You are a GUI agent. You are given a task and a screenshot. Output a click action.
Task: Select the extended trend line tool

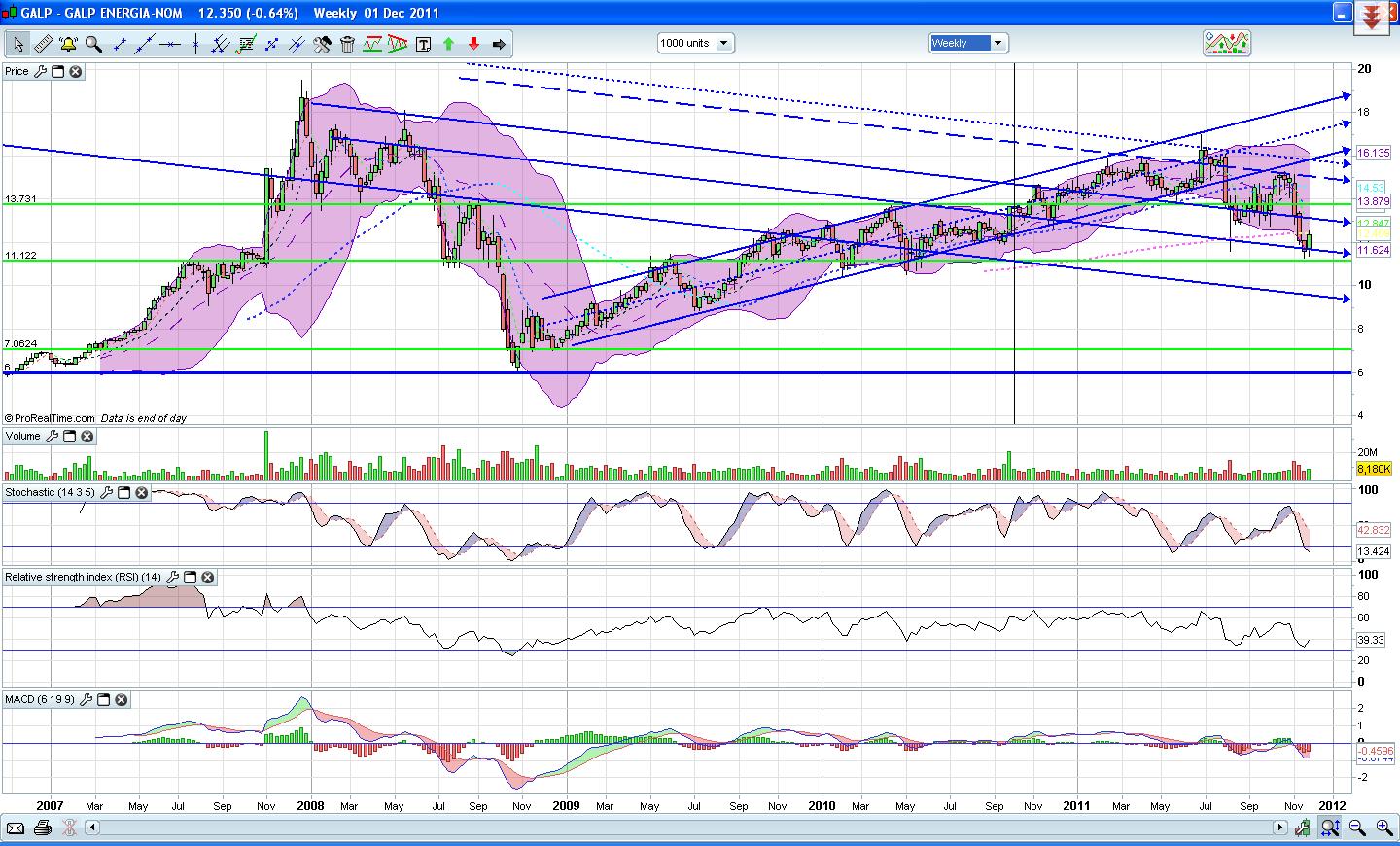point(145,44)
